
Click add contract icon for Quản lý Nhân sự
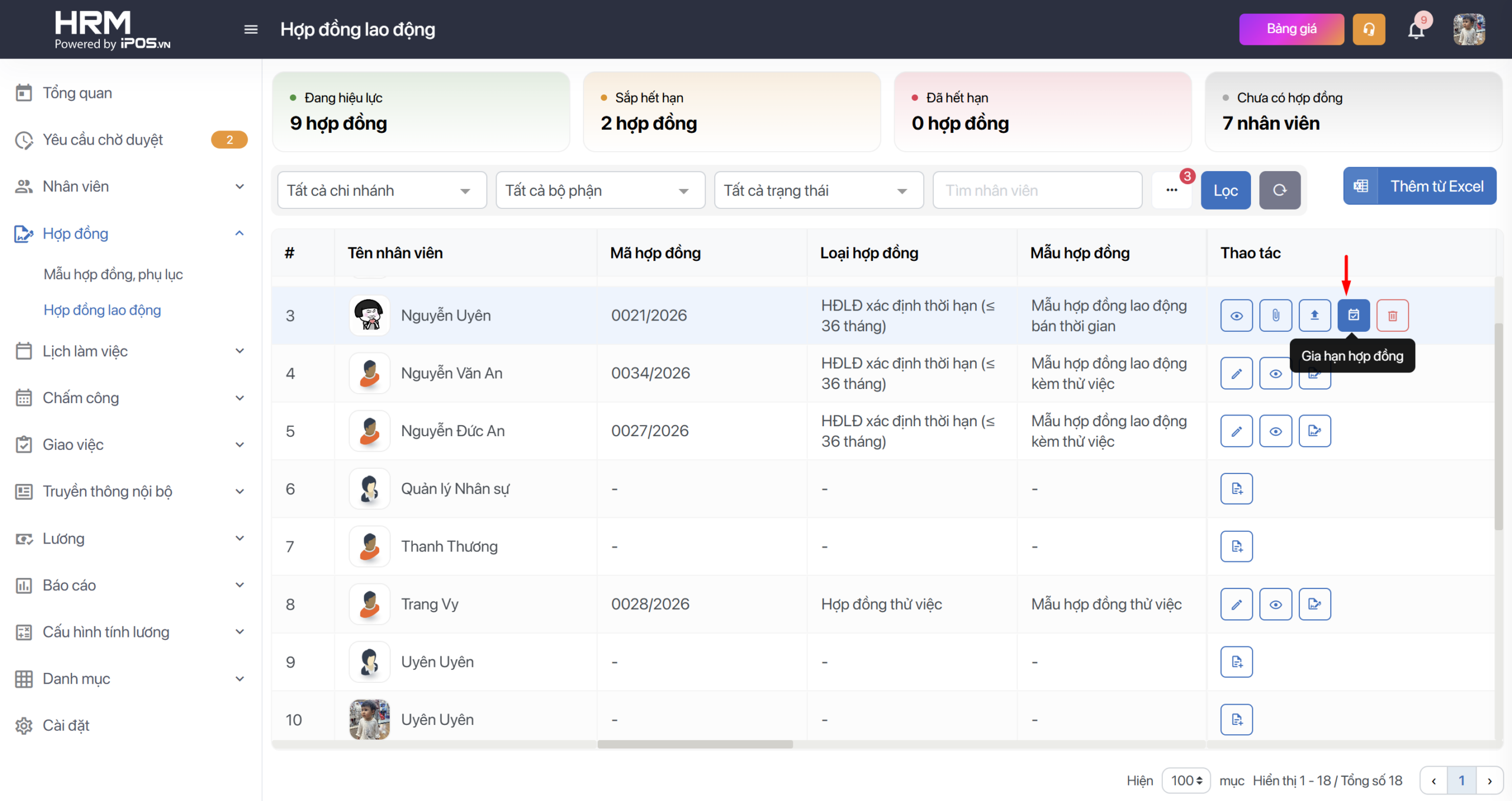pos(1236,489)
